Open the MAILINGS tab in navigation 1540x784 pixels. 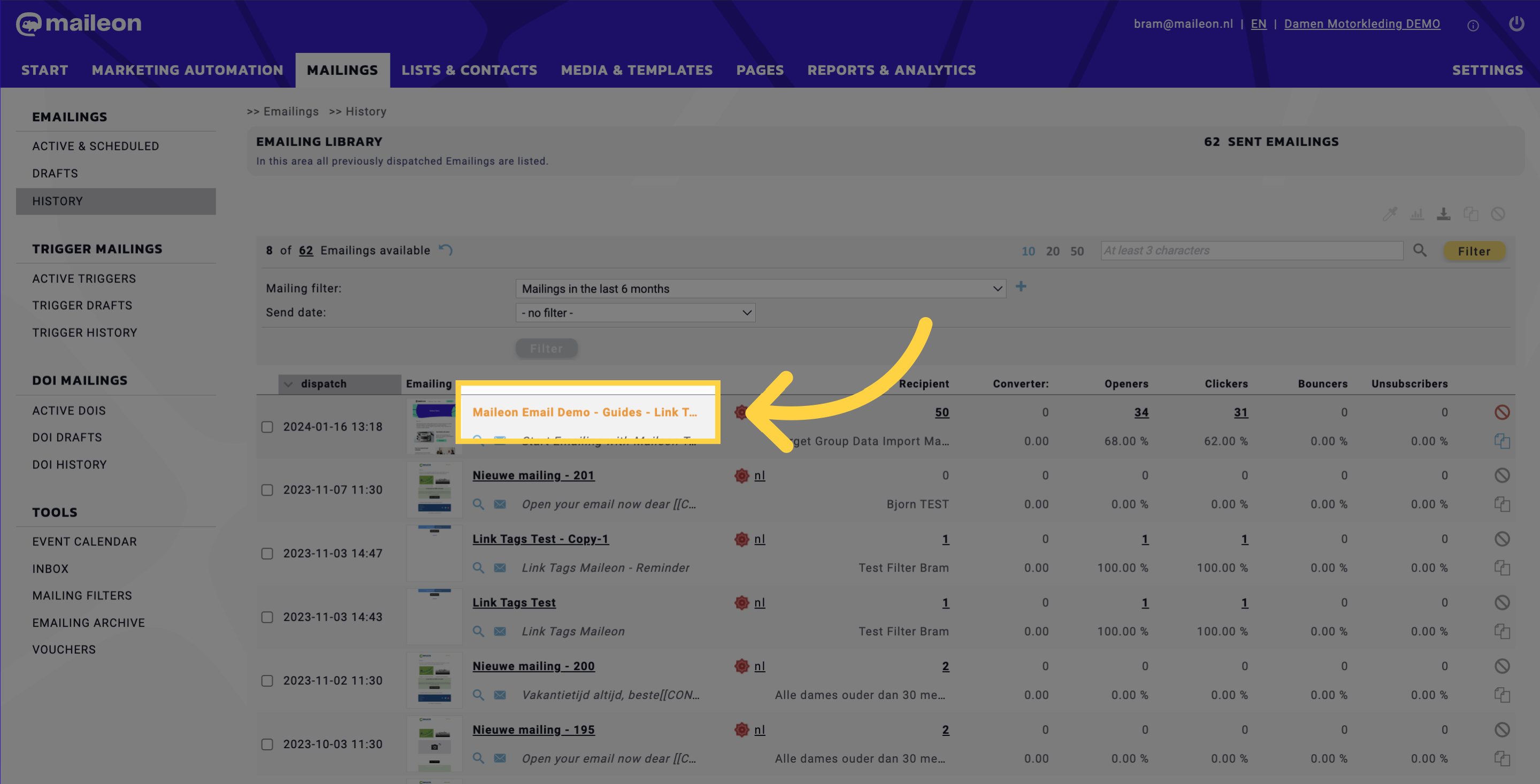click(x=342, y=70)
